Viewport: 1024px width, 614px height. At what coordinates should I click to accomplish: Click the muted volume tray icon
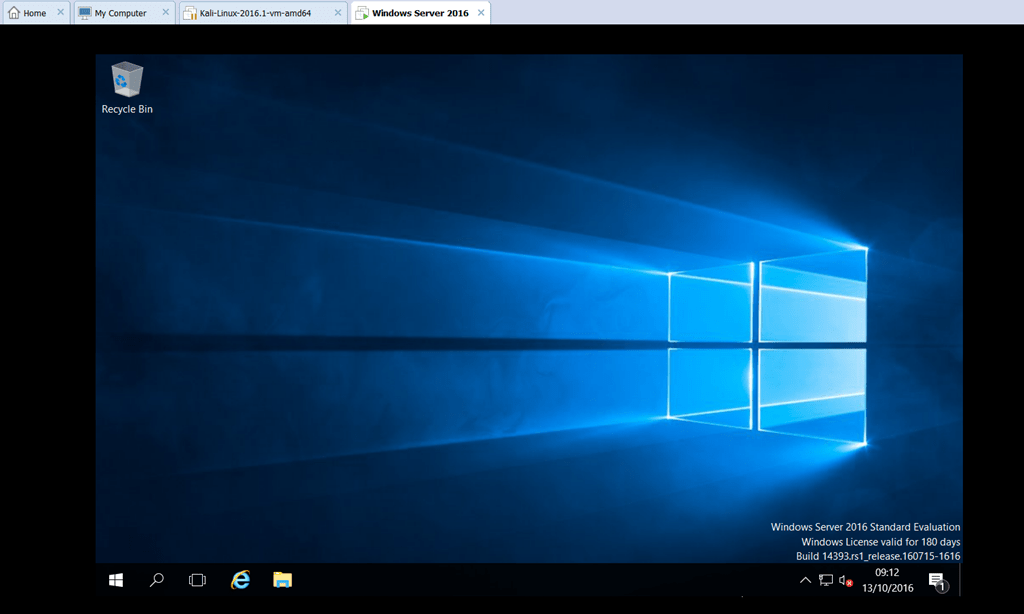pos(846,581)
